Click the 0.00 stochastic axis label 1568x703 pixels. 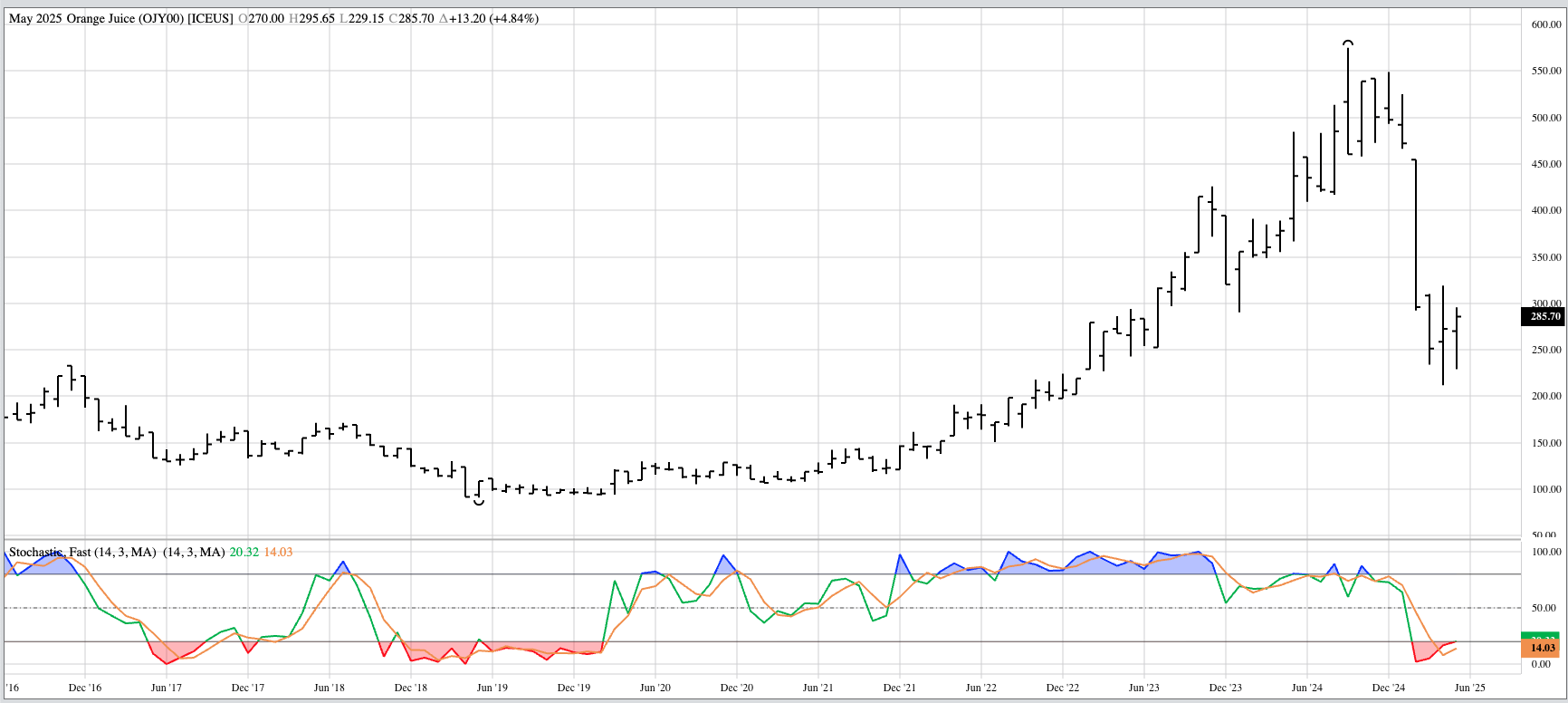[1541, 664]
